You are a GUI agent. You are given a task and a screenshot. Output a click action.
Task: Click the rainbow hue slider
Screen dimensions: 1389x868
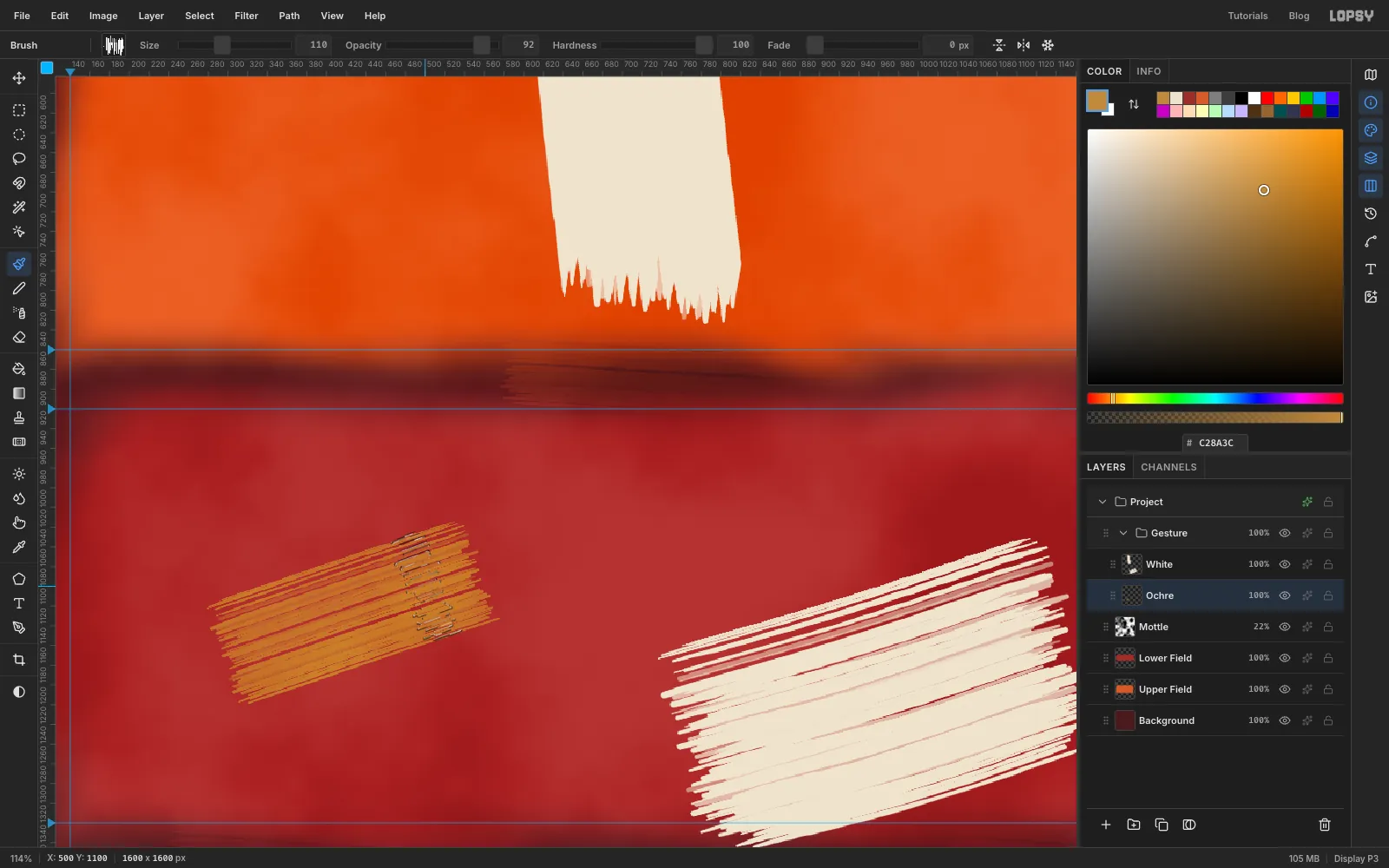(x=1215, y=398)
